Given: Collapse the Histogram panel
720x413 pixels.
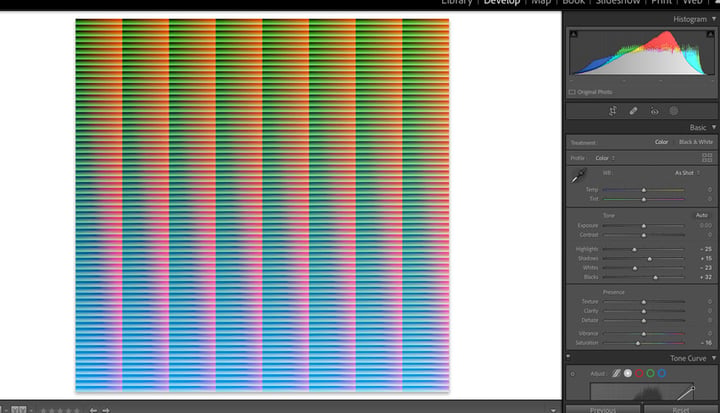Looking at the screenshot, I should click(714, 19).
